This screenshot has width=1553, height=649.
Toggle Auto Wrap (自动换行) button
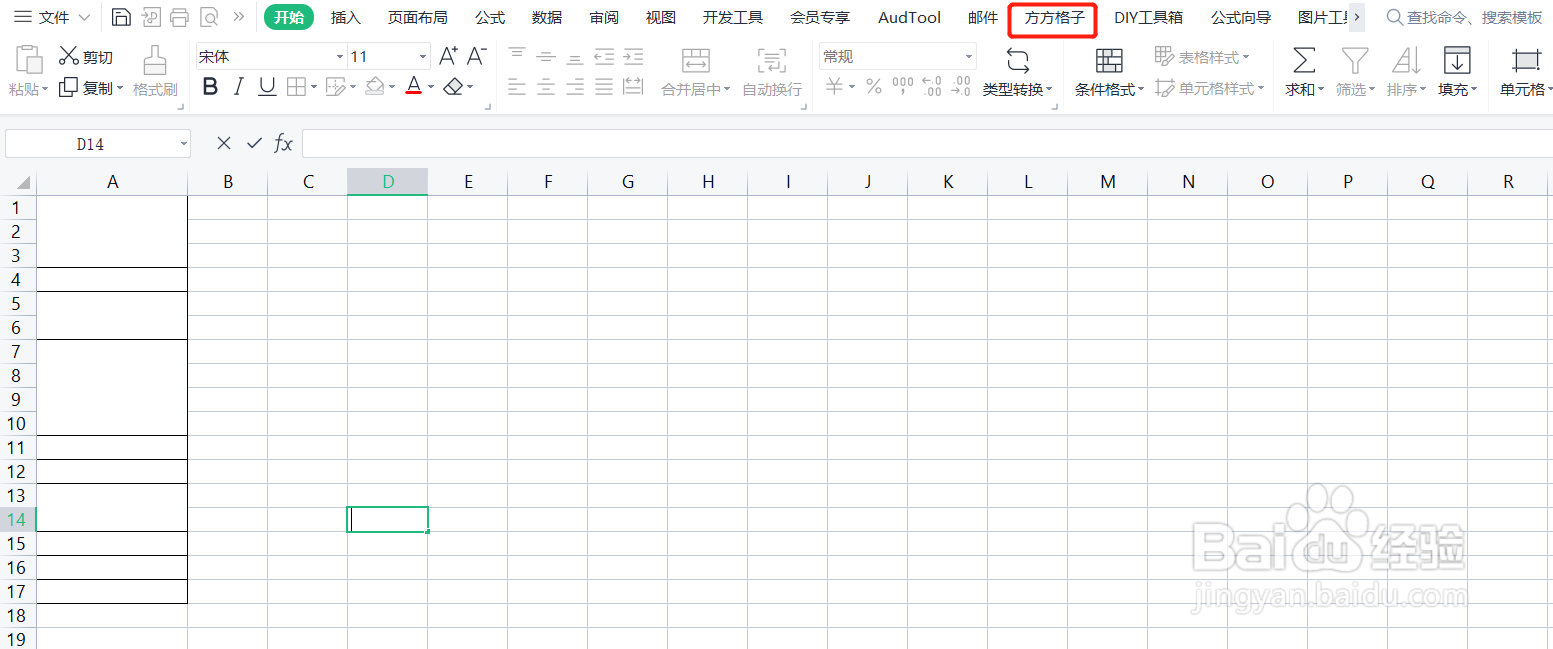pyautogui.click(x=772, y=71)
